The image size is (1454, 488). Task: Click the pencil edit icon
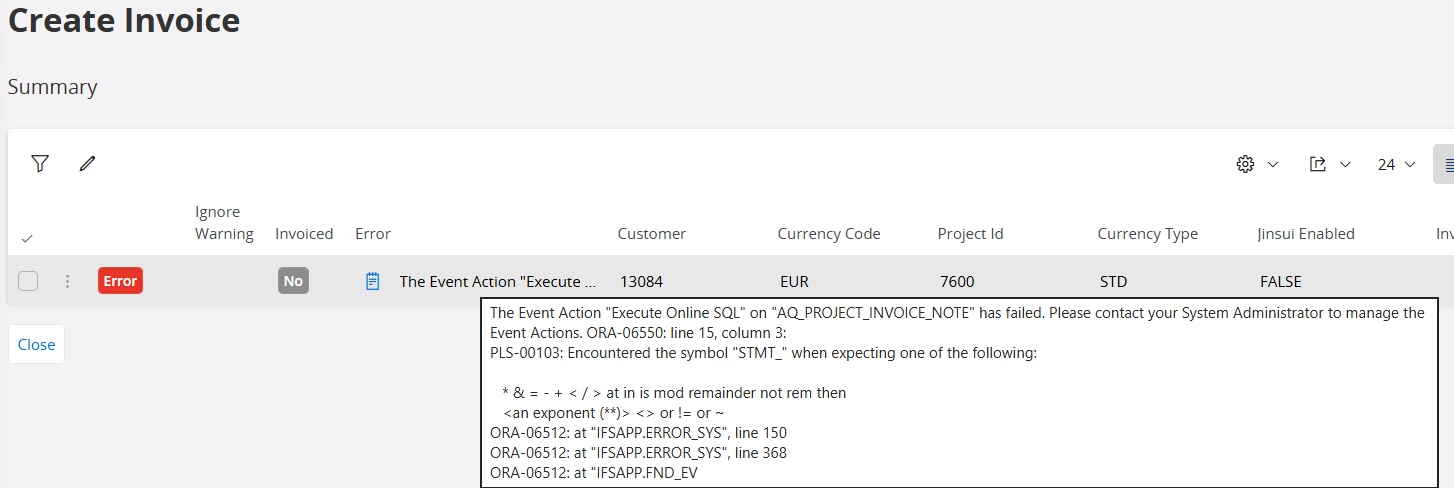[88, 164]
